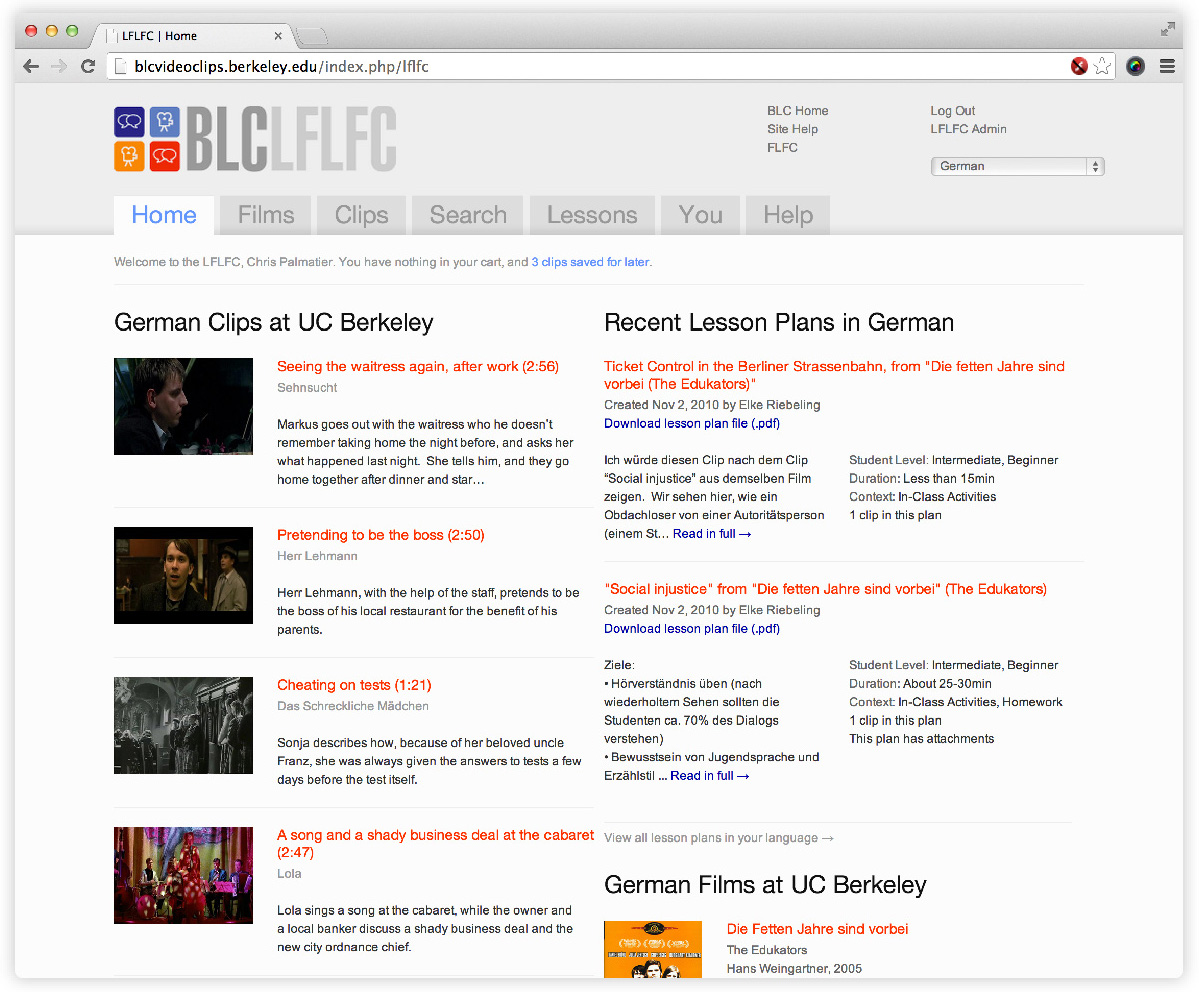Click the FLFC link
Viewport: 1199px width, 992px height.
[x=782, y=148]
